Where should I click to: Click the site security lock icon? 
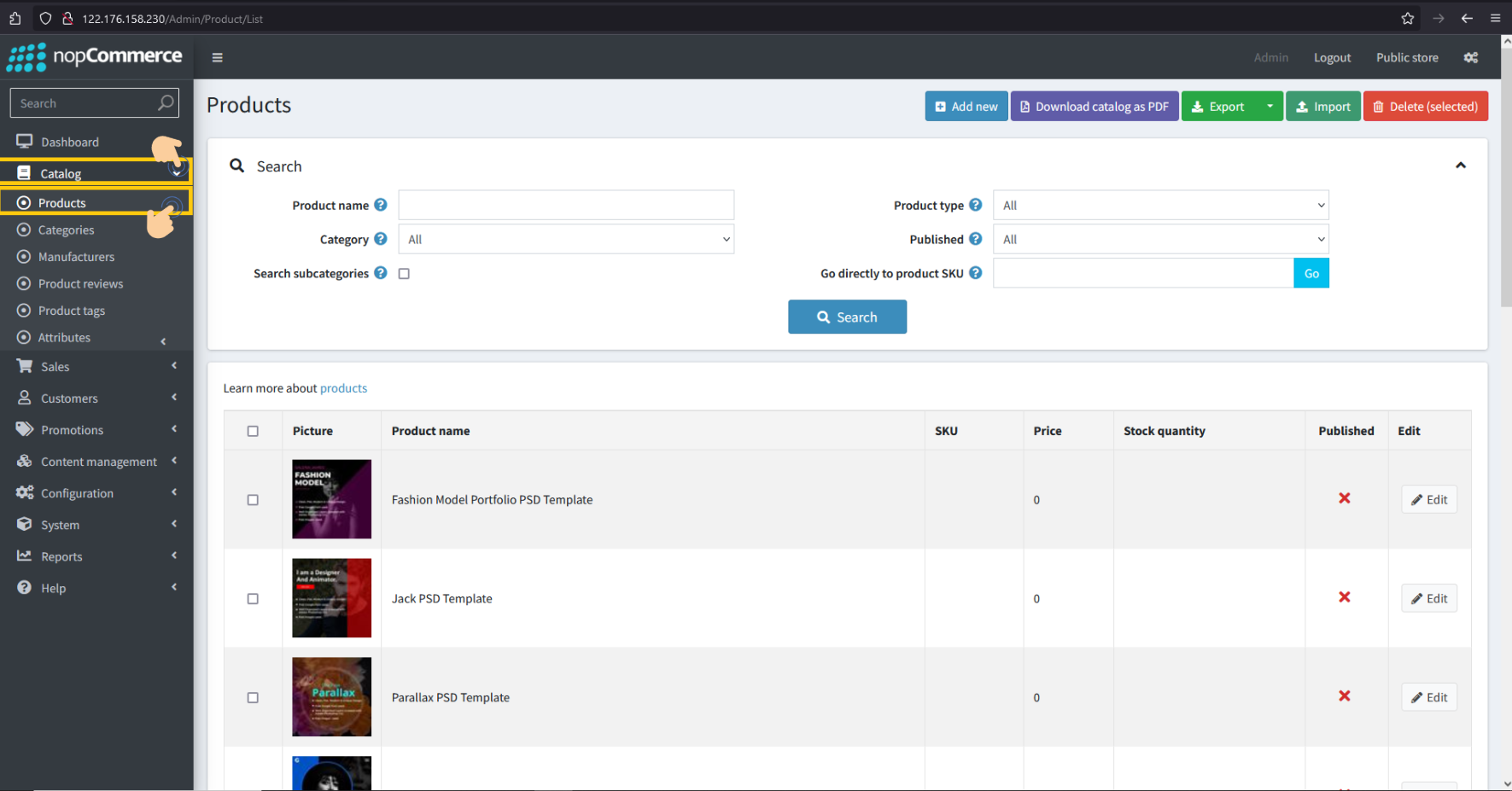tap(67, 18)
